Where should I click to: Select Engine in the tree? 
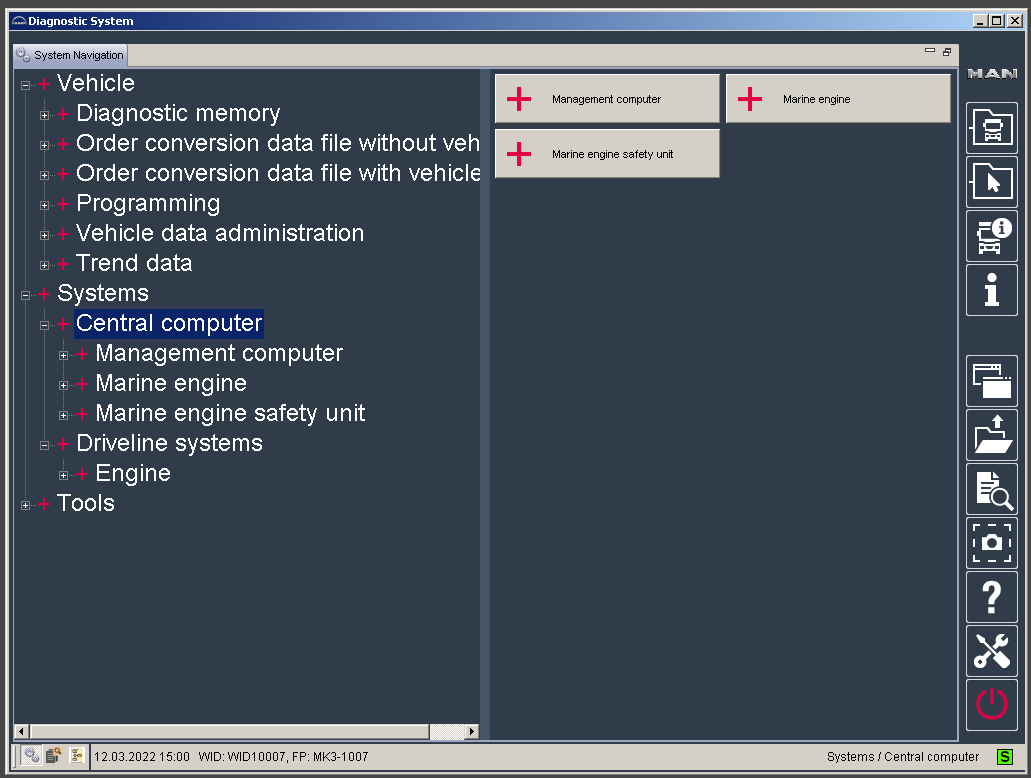tap(133, 474)
